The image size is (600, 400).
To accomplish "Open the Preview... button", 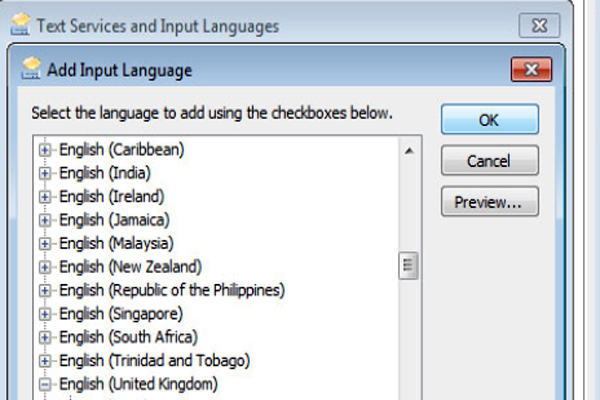I will coord(489,202).
